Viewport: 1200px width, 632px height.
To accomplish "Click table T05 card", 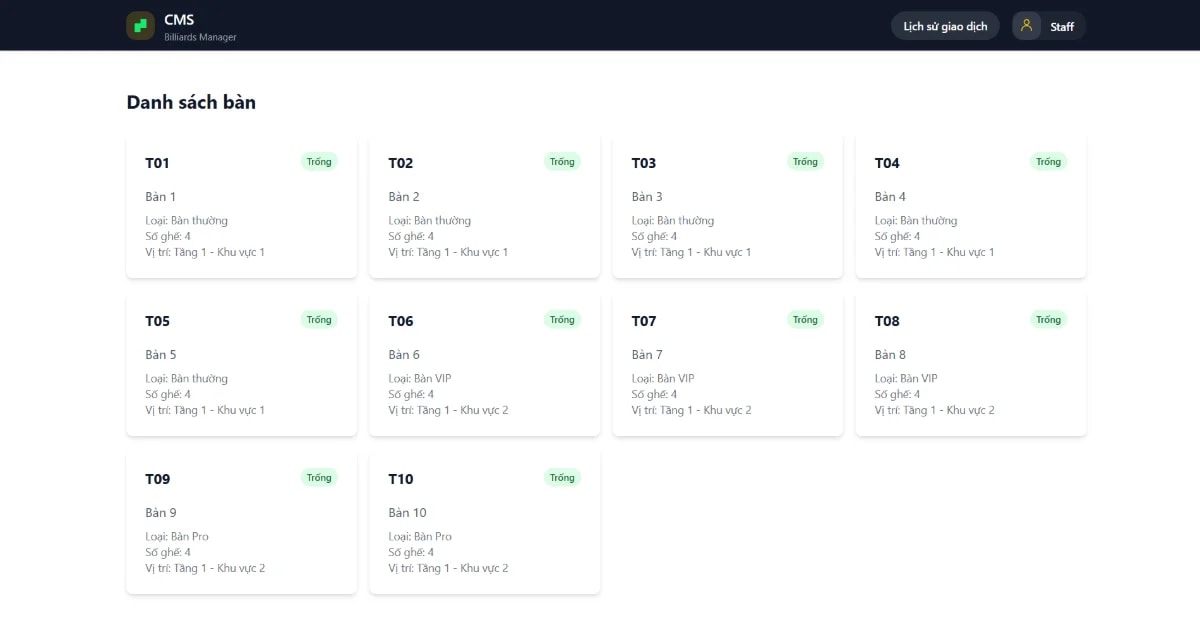I will pos(241,363).
